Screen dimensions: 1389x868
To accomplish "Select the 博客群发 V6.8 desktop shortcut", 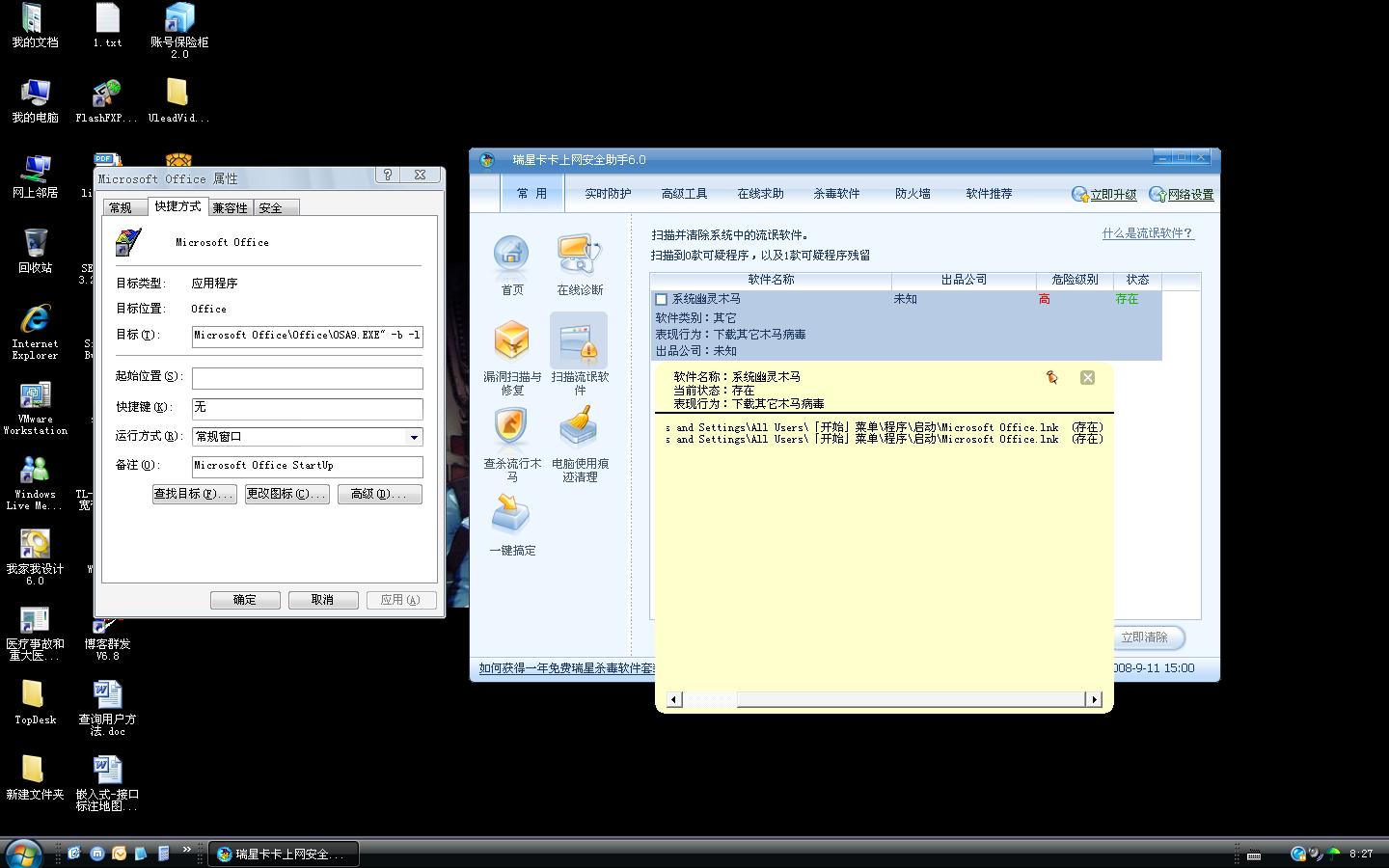I will point(107,640).
